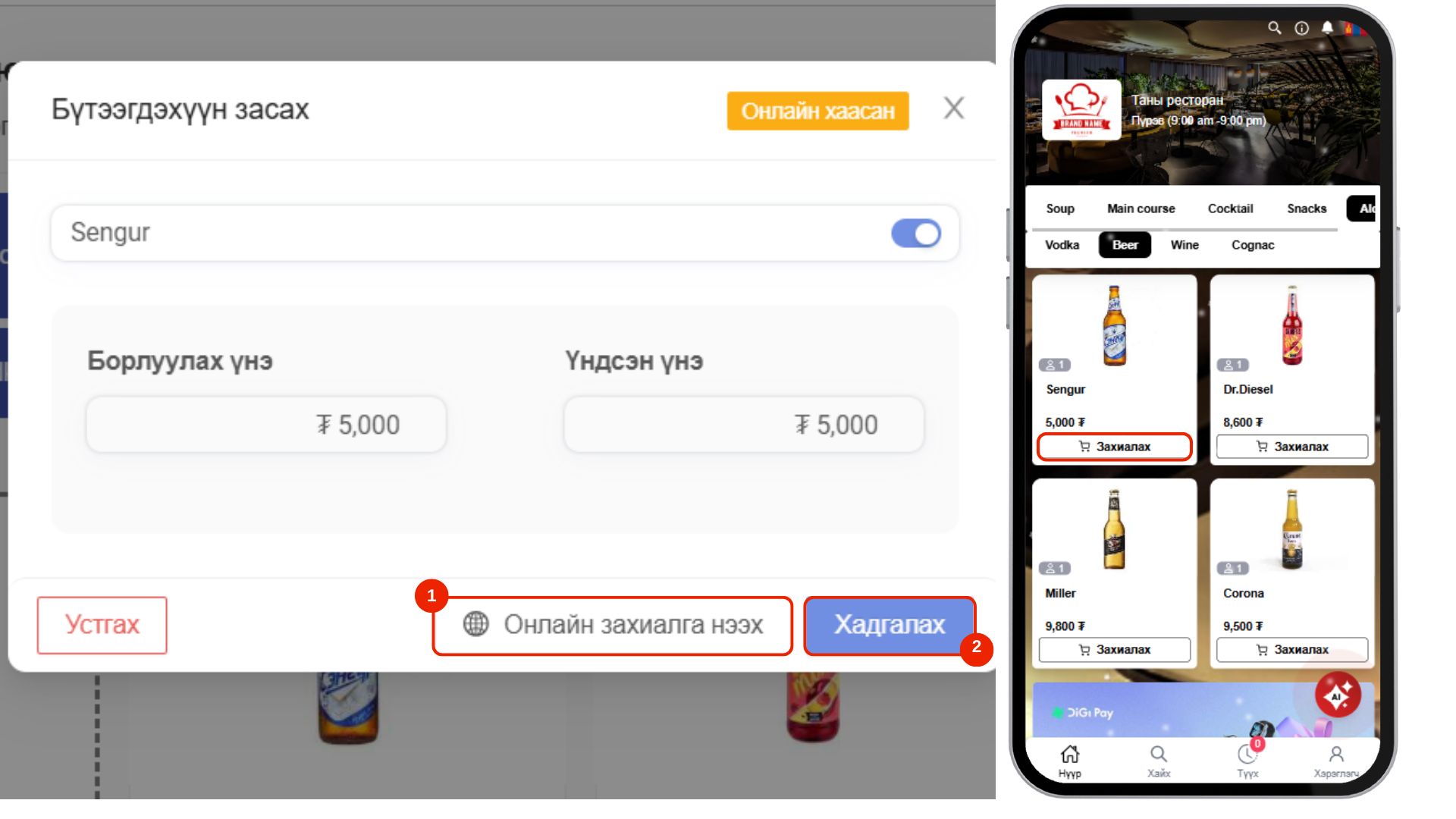The width and height of the screenshot is (1456, 819).
Task: Click the notification bell icon
Action: click(1327, 28)
